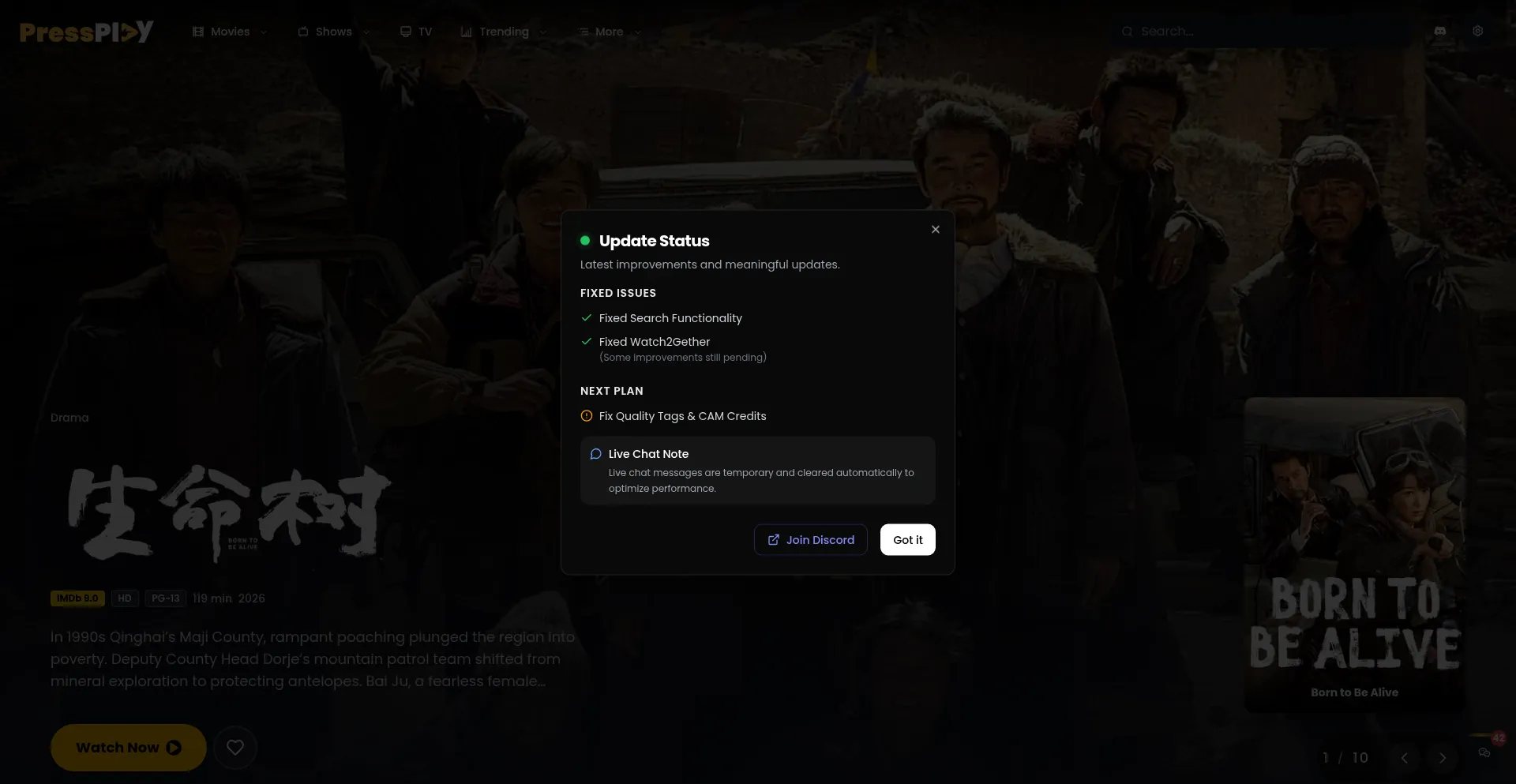Image resolution: width=1516 pixels, height=784 pixels.
Task: Click the '119 min' runtime text
Action: tap(212, 598)
